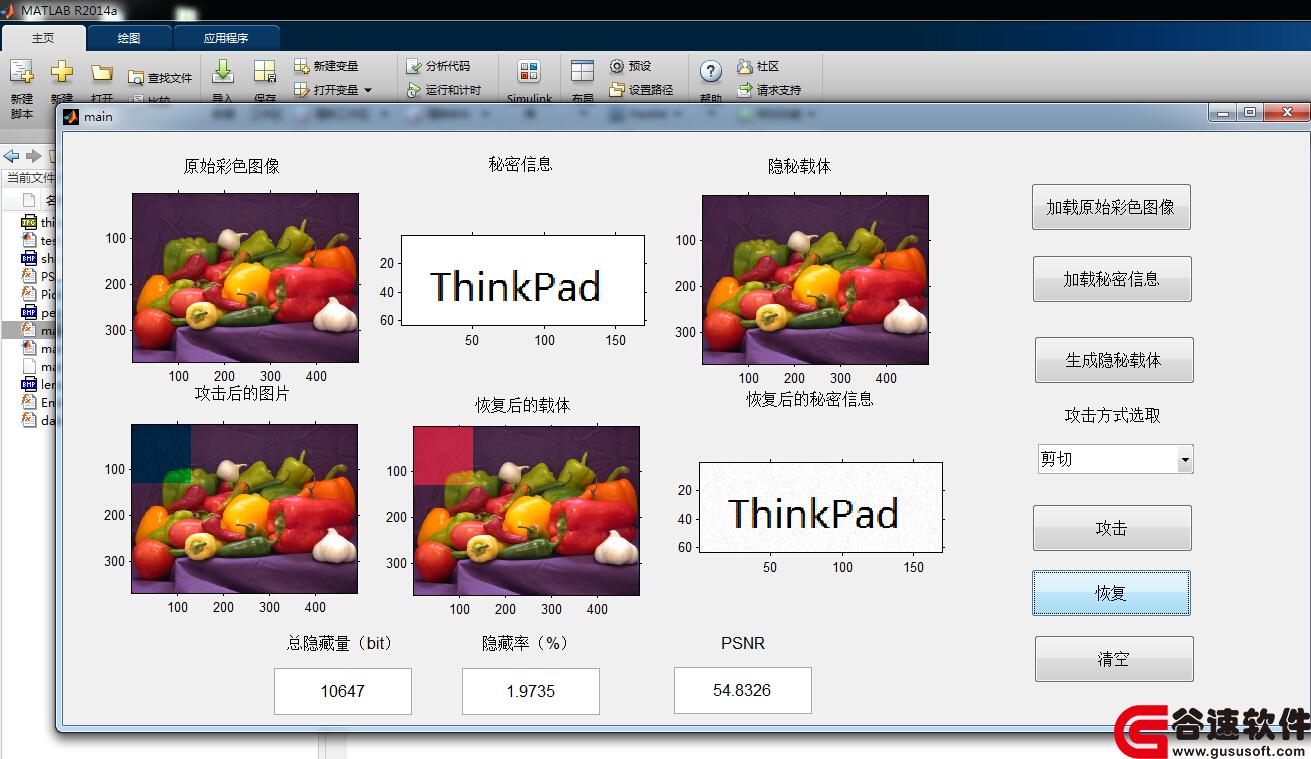Click the 隐藏率 field showing 1.9735
The width and height of the screenshot is (1311, 759).
click(531, 691)
